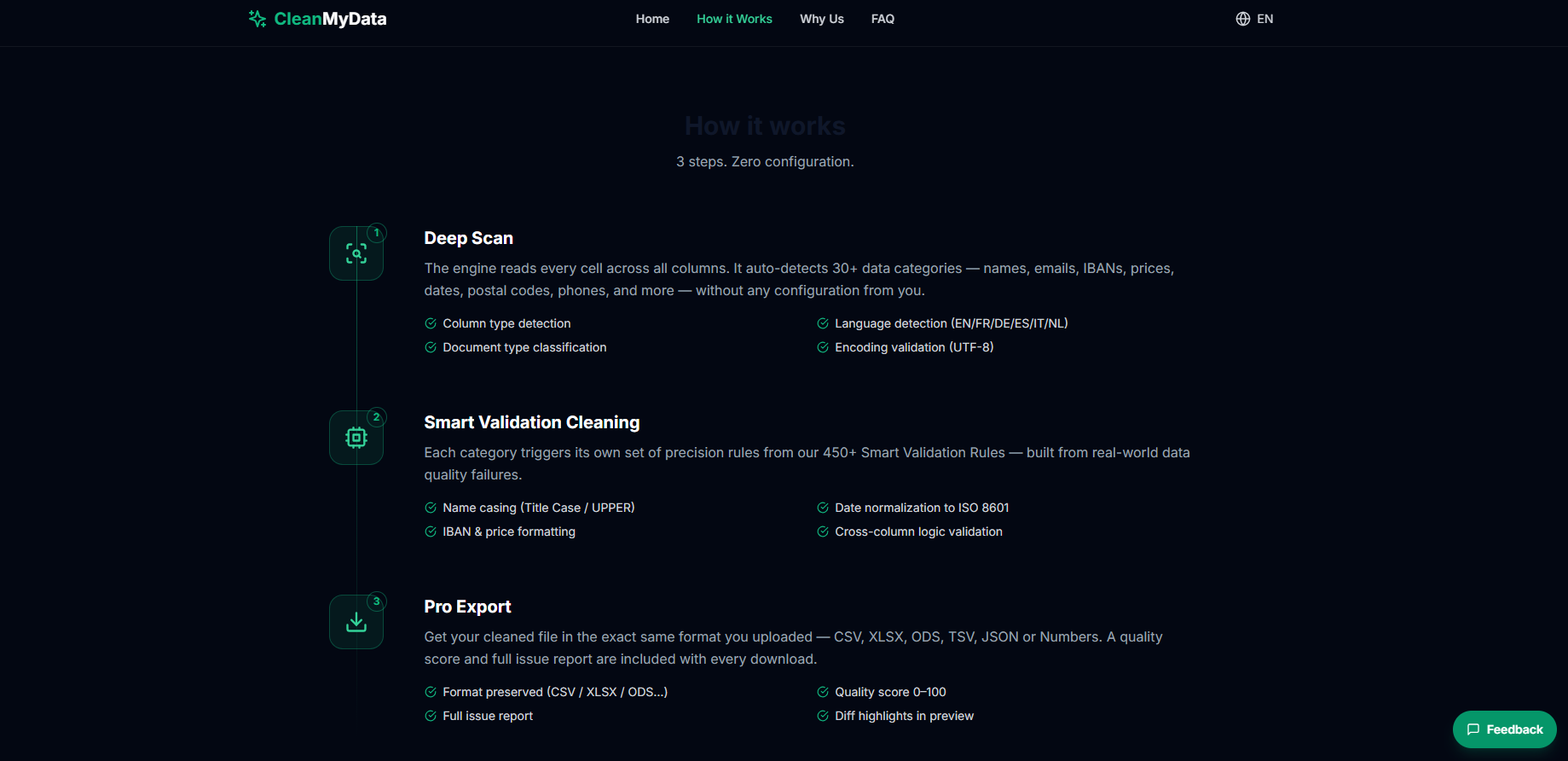
Task: Click the checkmark beside Cross-column logic validation
Action: pos(823,532)
